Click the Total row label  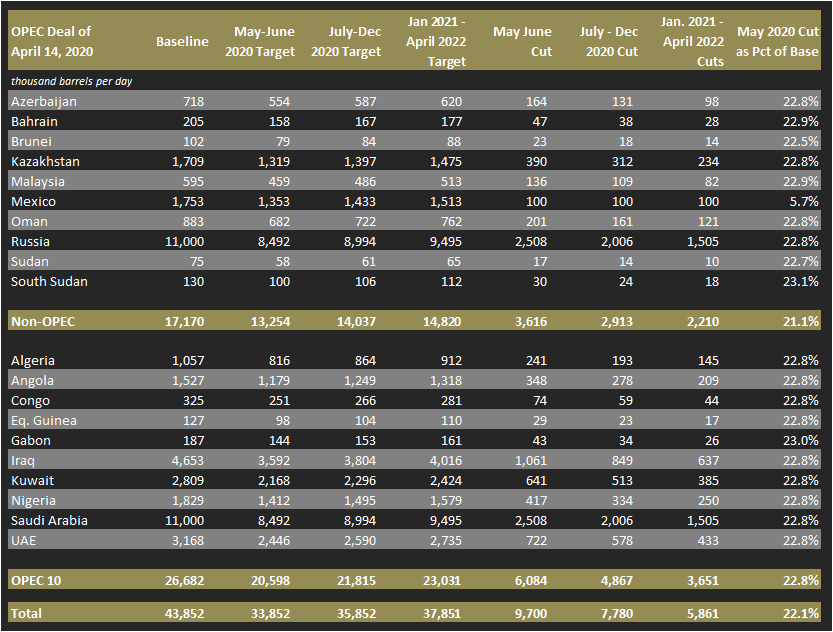[x=26, y=613]
